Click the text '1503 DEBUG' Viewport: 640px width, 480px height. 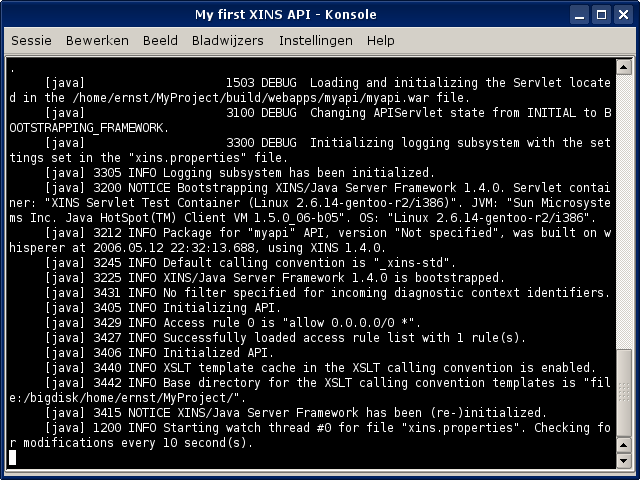pyautogui.click(x=261, y=83)
